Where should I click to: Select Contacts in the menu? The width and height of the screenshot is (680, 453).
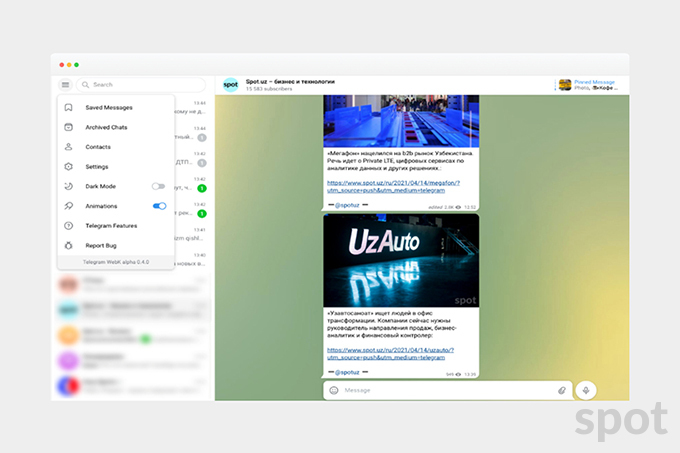pos(116,147)
